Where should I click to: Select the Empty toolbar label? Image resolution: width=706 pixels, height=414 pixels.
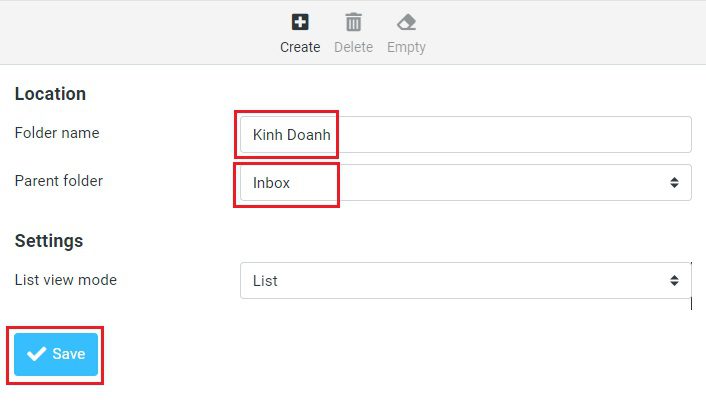tap(407, 47)
